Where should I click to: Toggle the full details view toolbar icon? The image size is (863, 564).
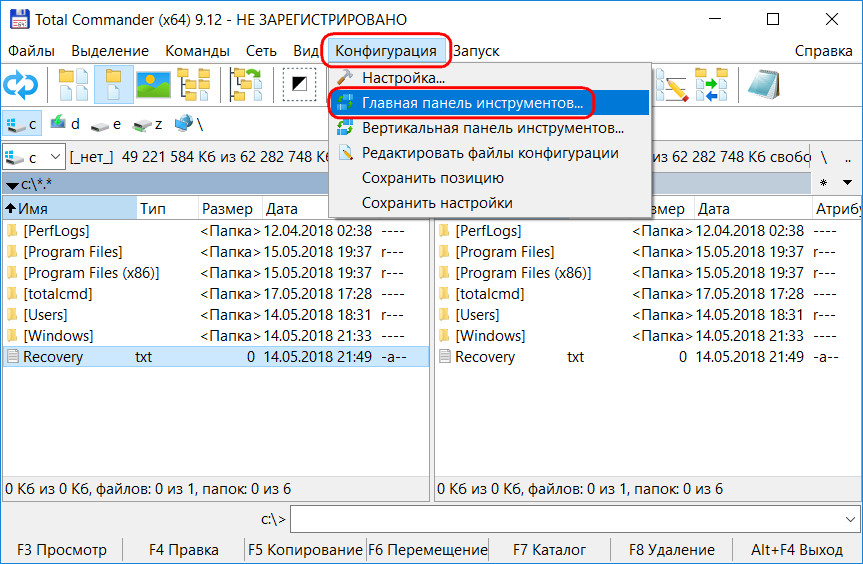click(113, 85)
